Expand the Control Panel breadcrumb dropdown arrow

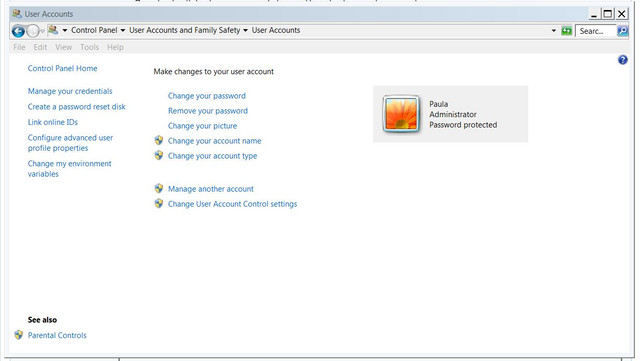(122, 30)
